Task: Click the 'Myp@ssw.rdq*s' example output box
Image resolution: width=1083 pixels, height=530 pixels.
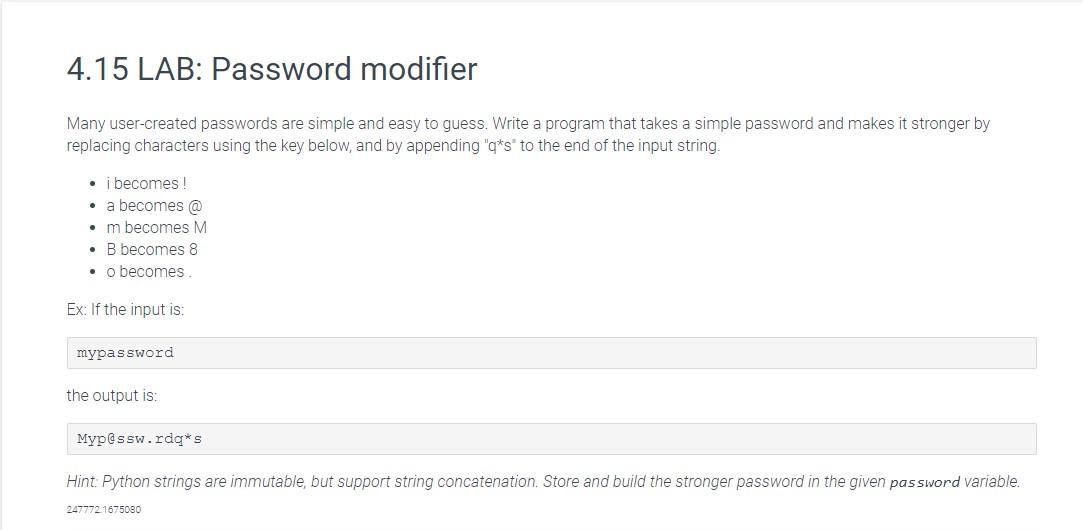Action: coord(551,439)
